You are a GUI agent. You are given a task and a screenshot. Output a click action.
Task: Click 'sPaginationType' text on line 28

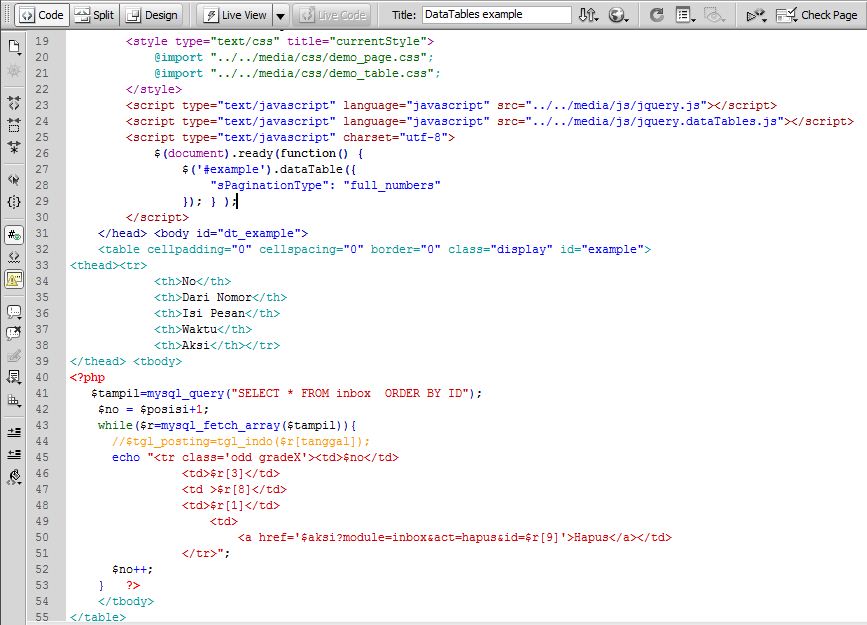click(x=269, y=185)
